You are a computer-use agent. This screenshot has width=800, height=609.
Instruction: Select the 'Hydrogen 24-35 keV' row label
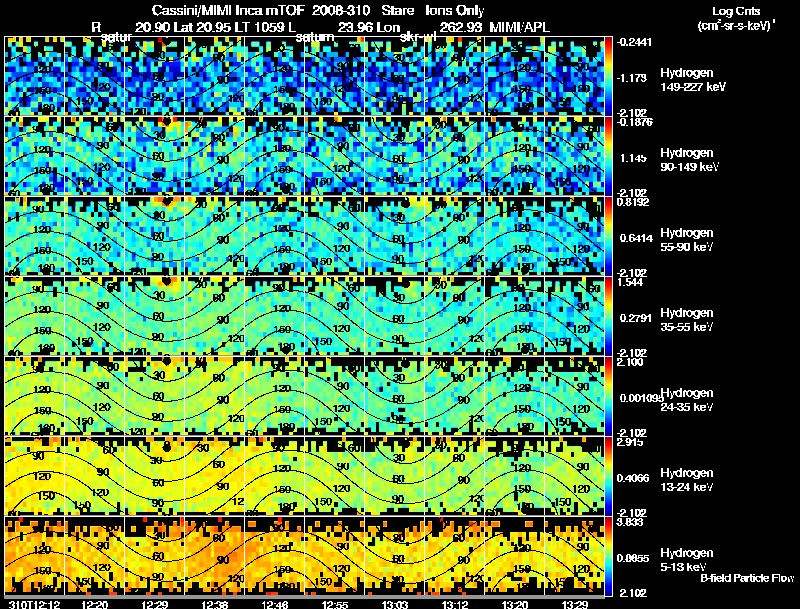(687, 400)
